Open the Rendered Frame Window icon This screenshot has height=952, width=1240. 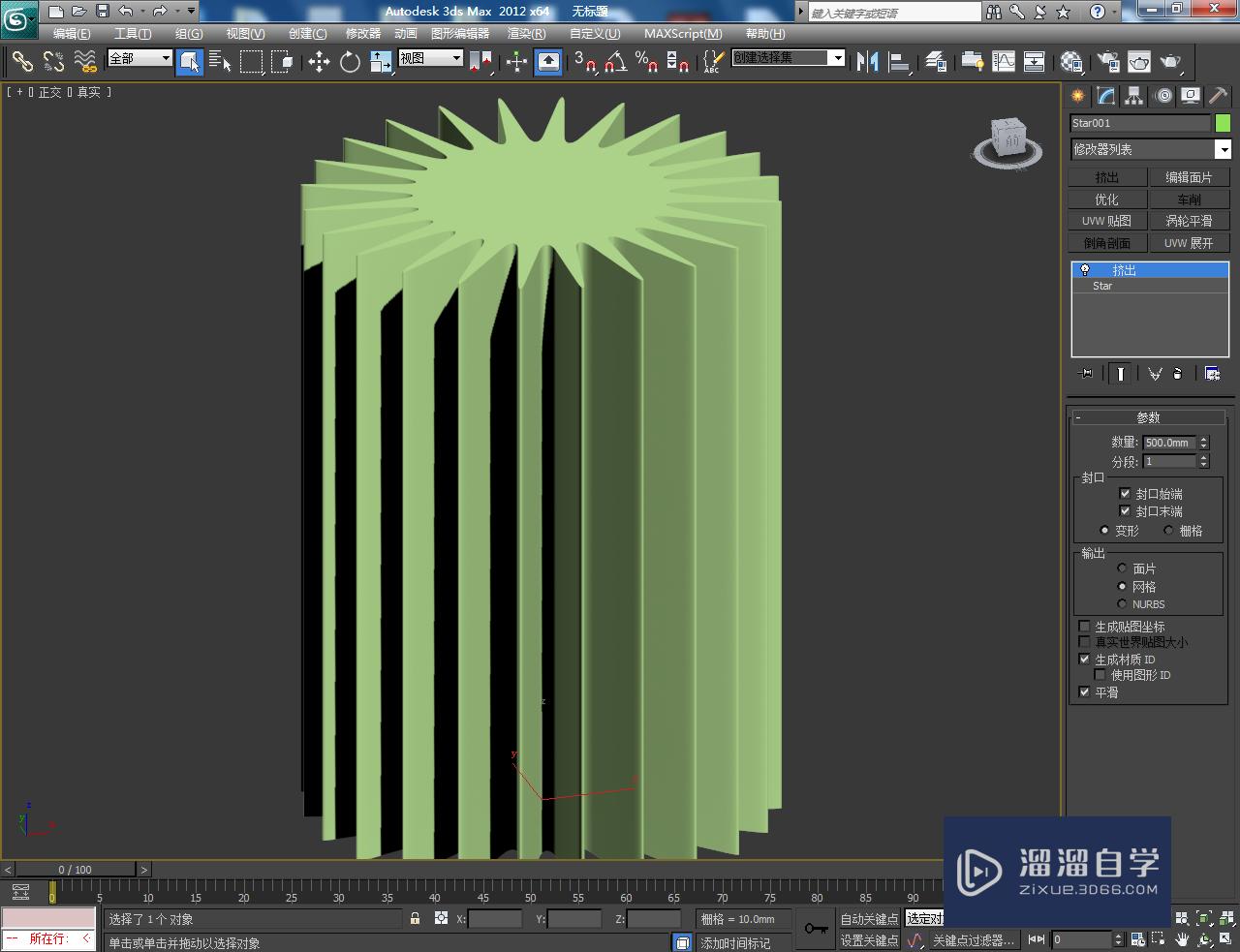pyautogui.click(x=1139, y=62)
